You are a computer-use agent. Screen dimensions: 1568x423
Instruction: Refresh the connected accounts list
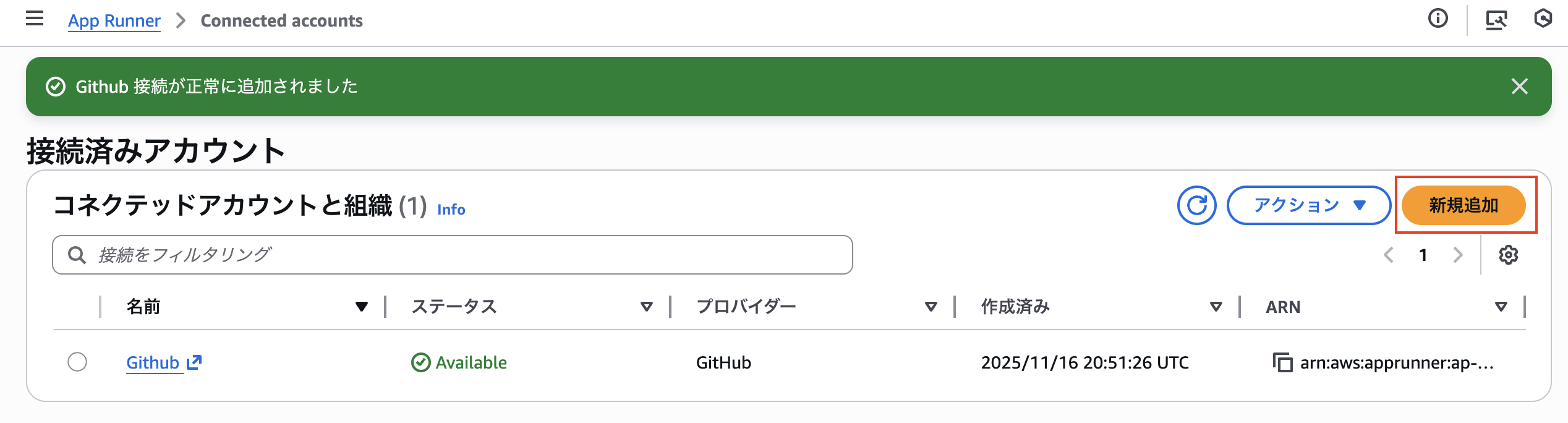[x=1196, y=205]
